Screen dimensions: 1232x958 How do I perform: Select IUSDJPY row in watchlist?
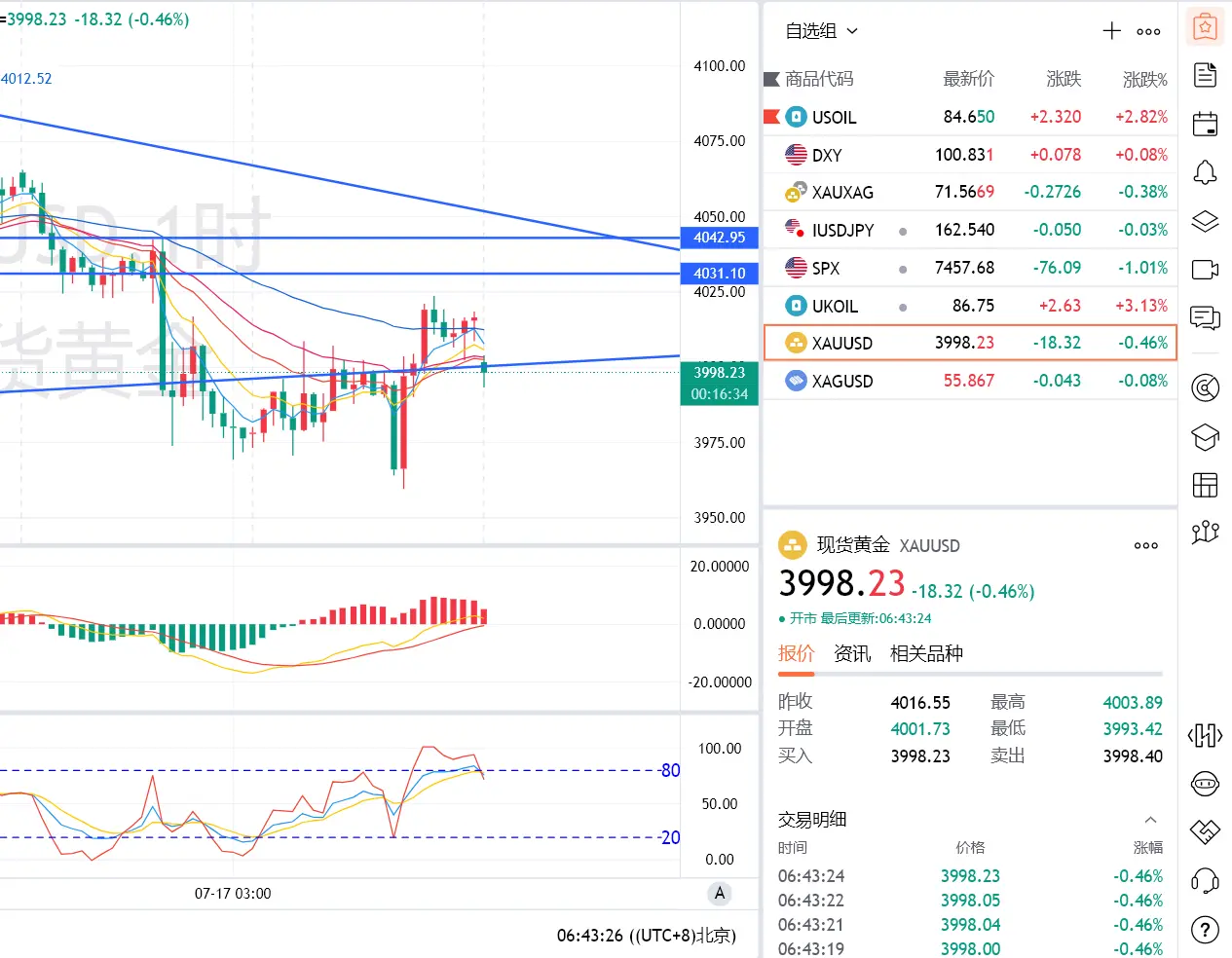point(970,230)
